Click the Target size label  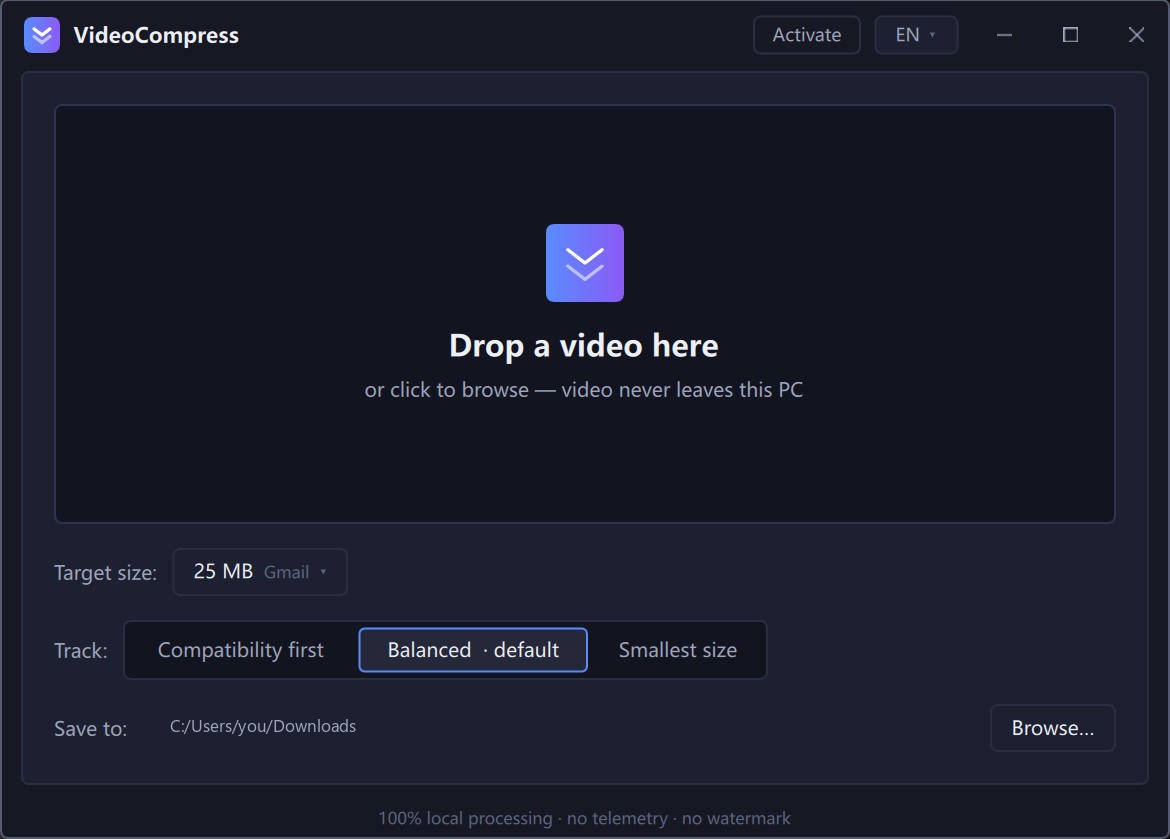pyautogui.click(x=105, y=573)
